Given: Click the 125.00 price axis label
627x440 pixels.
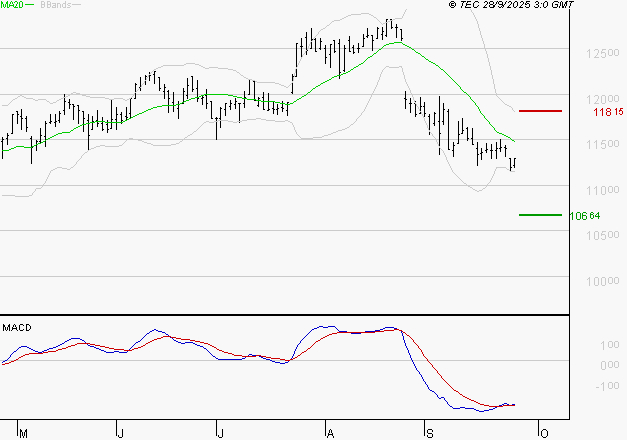Looking at the screenshot, I should click(x=603, y=53).
